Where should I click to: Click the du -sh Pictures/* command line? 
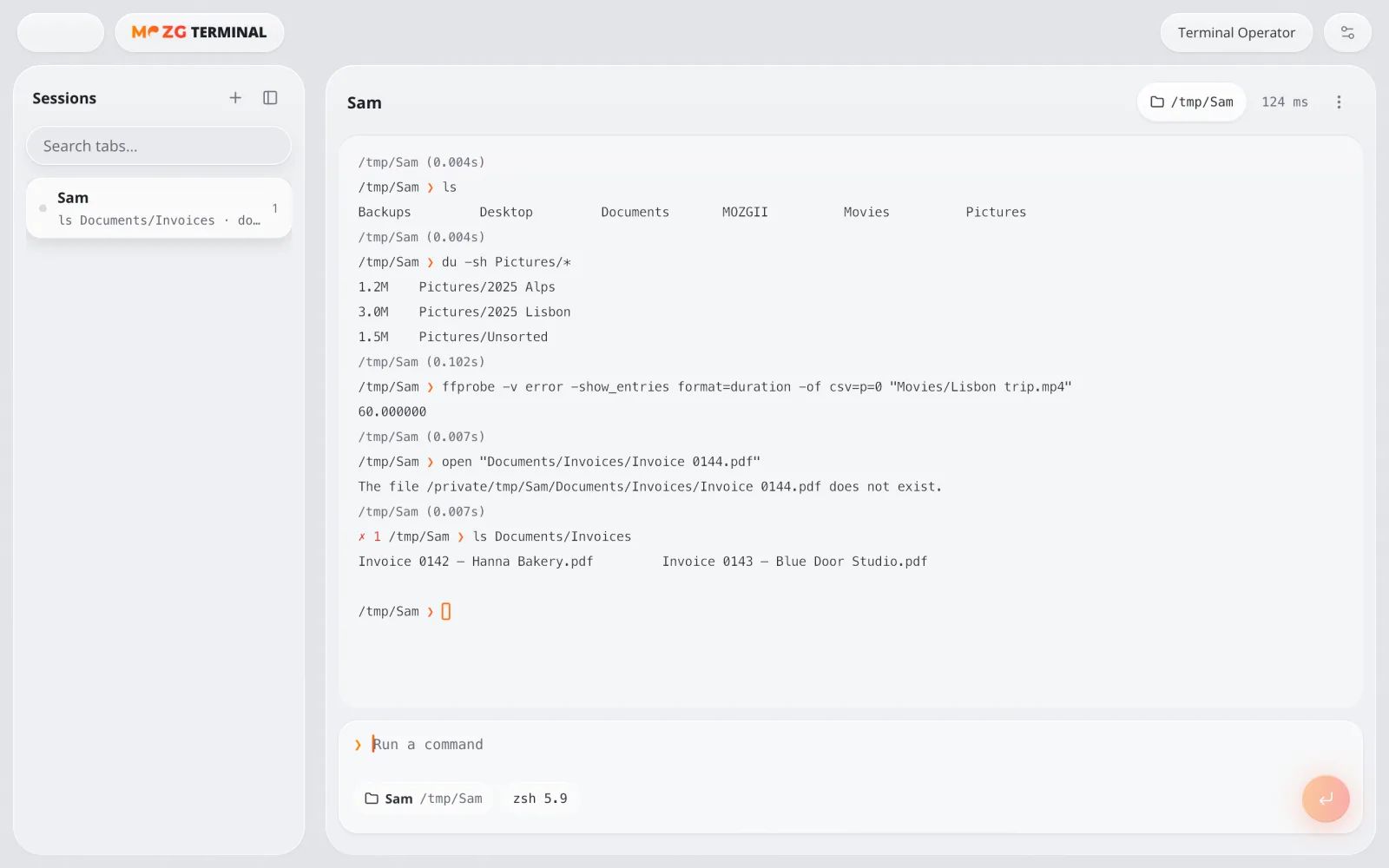(464, 262)
